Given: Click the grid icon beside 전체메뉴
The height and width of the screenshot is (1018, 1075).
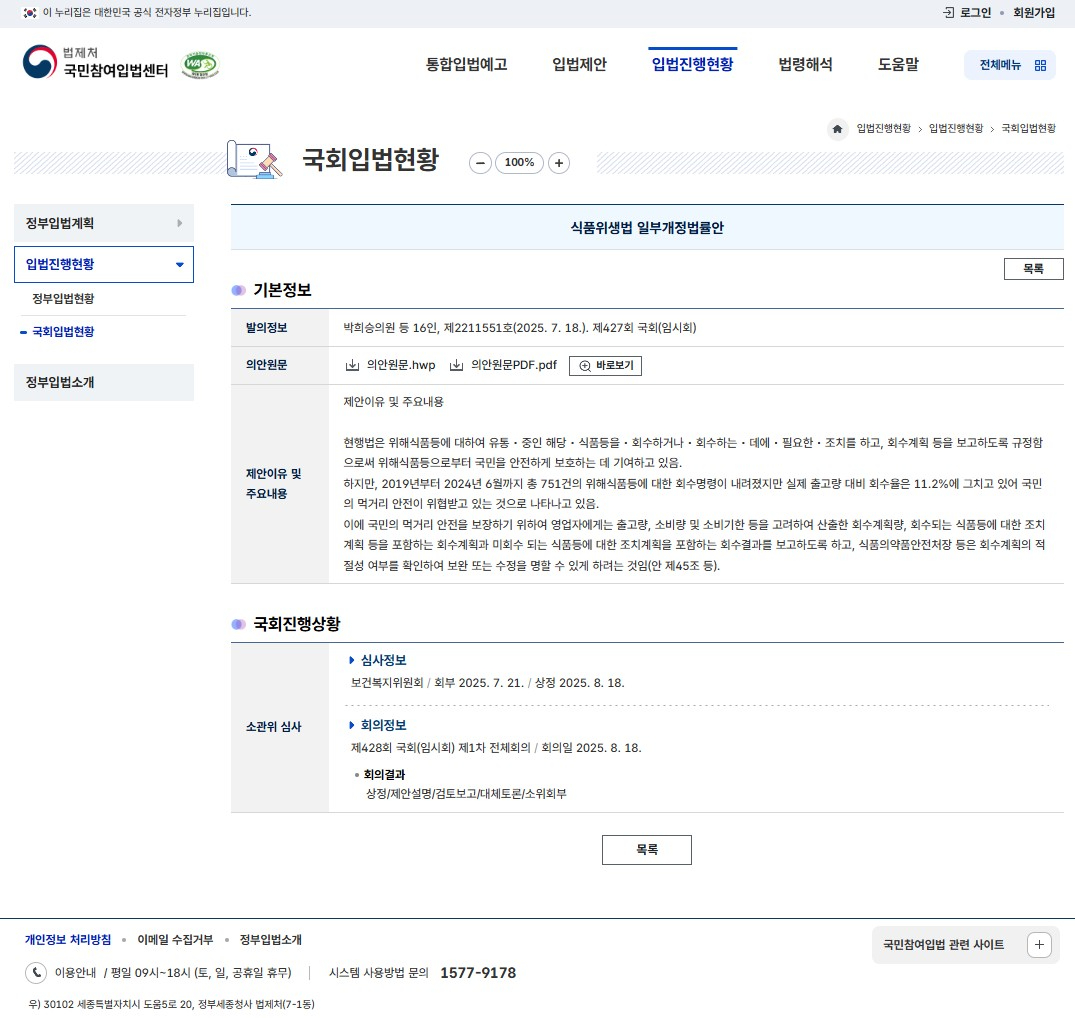Looking at the screenshot, I should 1040,63.
